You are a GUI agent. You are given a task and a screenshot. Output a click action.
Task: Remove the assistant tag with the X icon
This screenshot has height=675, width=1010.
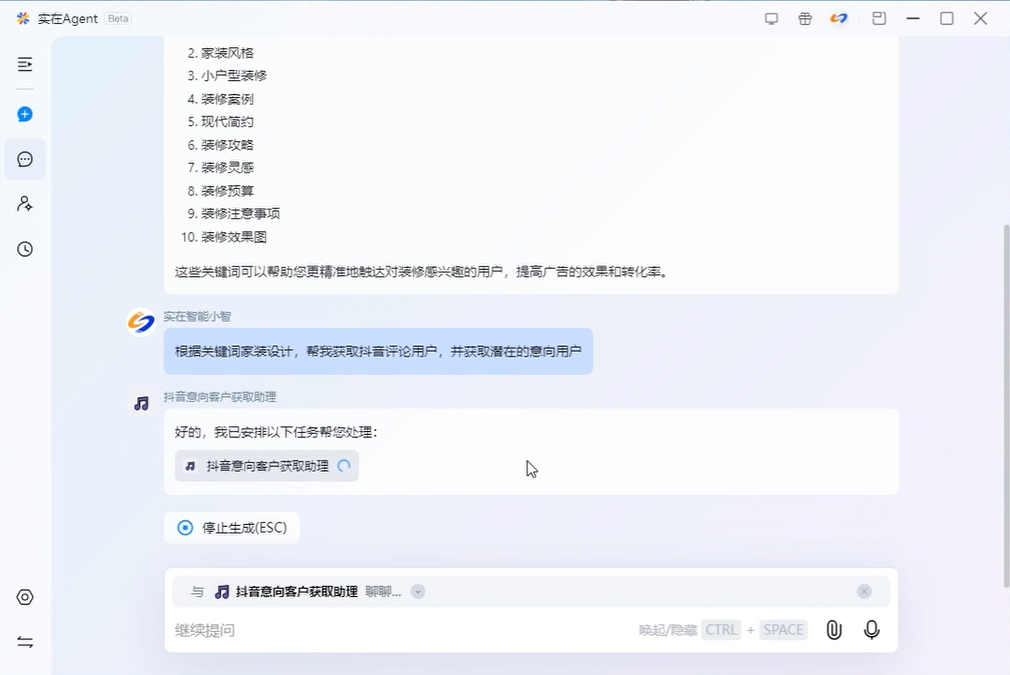863,591
